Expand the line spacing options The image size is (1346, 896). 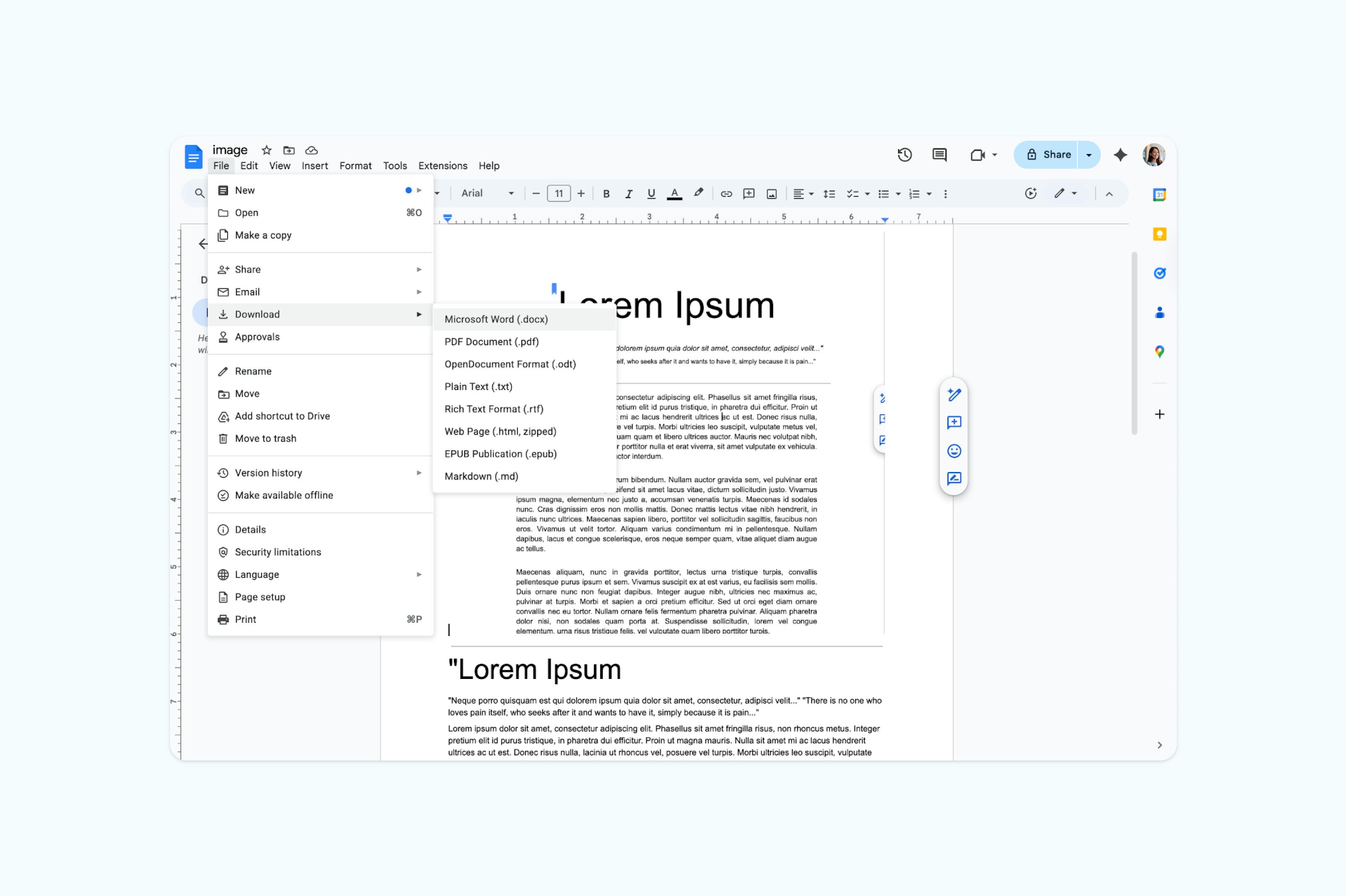tap(829, 194)
